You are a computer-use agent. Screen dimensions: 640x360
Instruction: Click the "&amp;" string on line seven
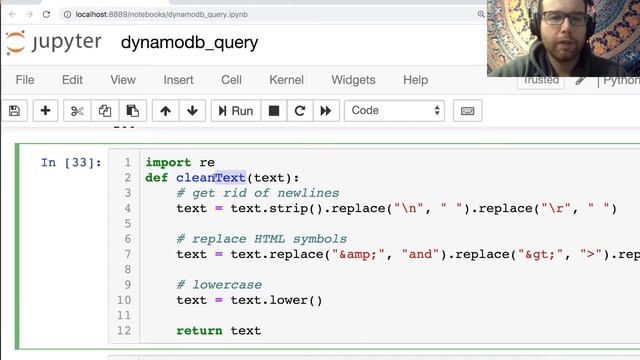tap(358, 254)
